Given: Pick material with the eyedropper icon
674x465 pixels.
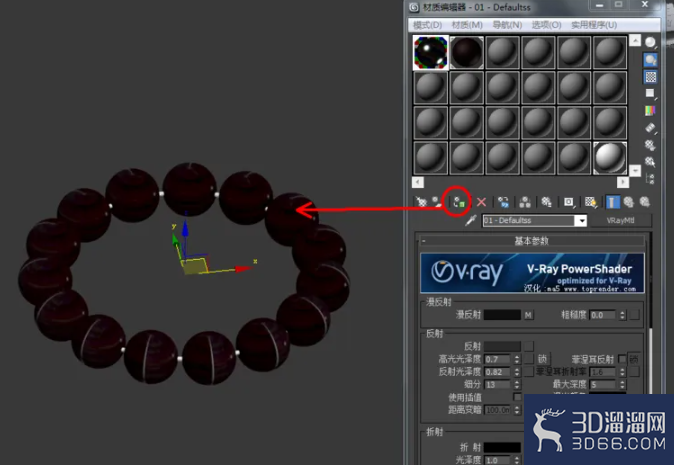Looking at the screenshot, I should 471,221.
